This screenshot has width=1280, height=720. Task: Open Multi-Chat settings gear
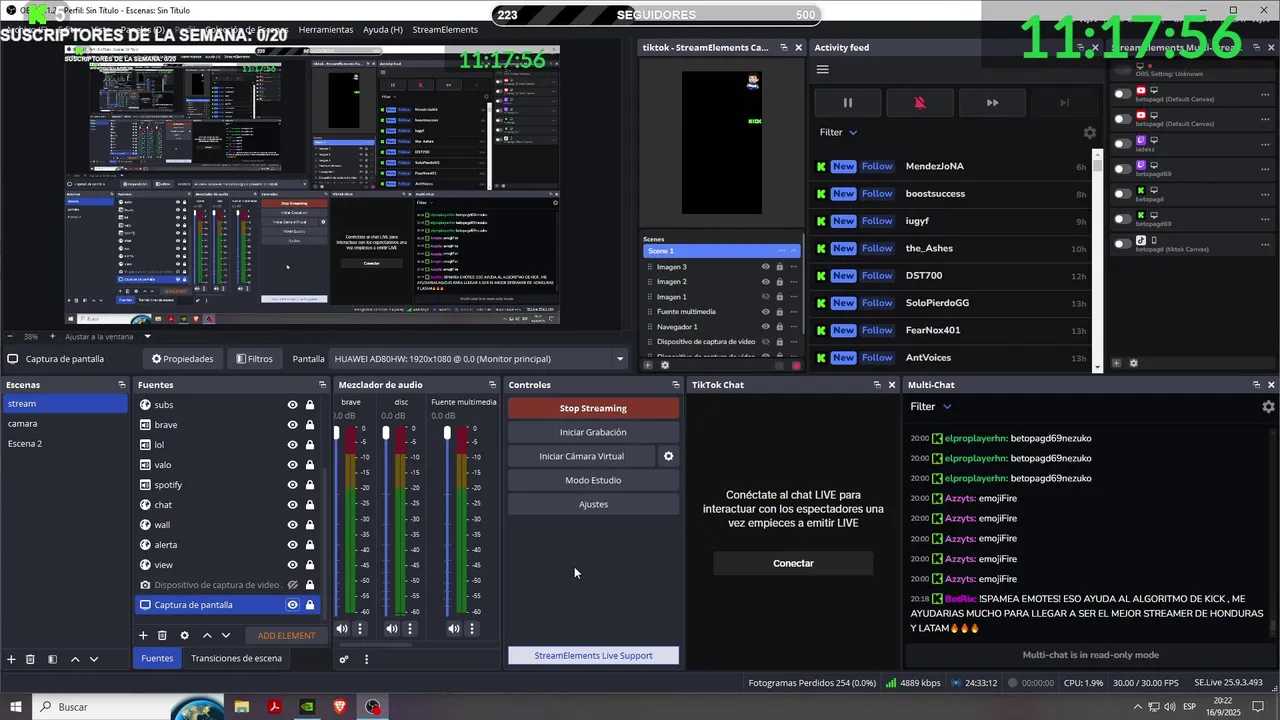click(x=1268, y=407)
